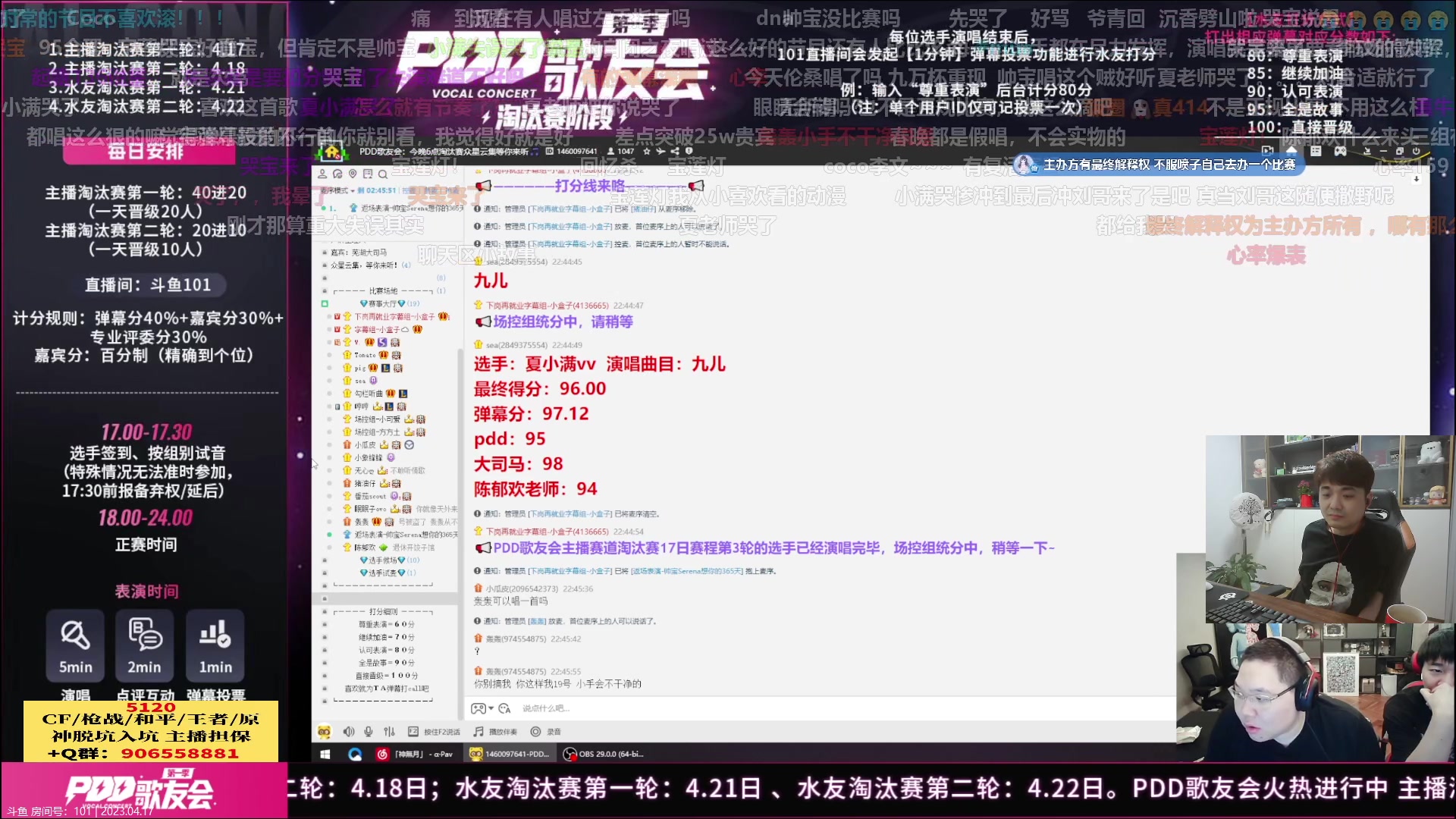This screenshot has height=819, width=1456.
Task: Click the 按住F2说话 talk mode button
Action: pyautogui.click(x=435, y=732)
